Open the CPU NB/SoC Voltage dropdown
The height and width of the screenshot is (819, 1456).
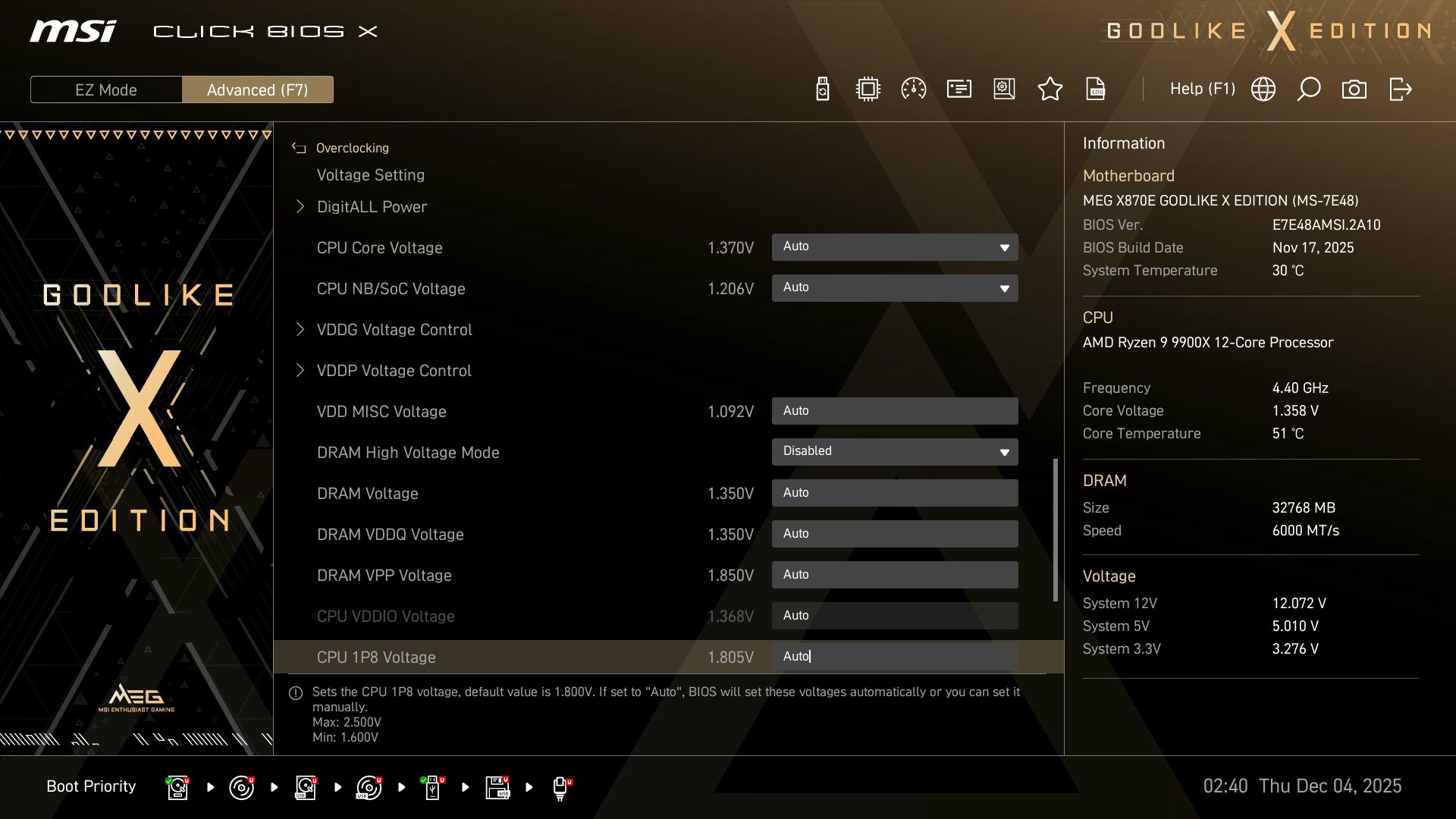pos(895,288)
